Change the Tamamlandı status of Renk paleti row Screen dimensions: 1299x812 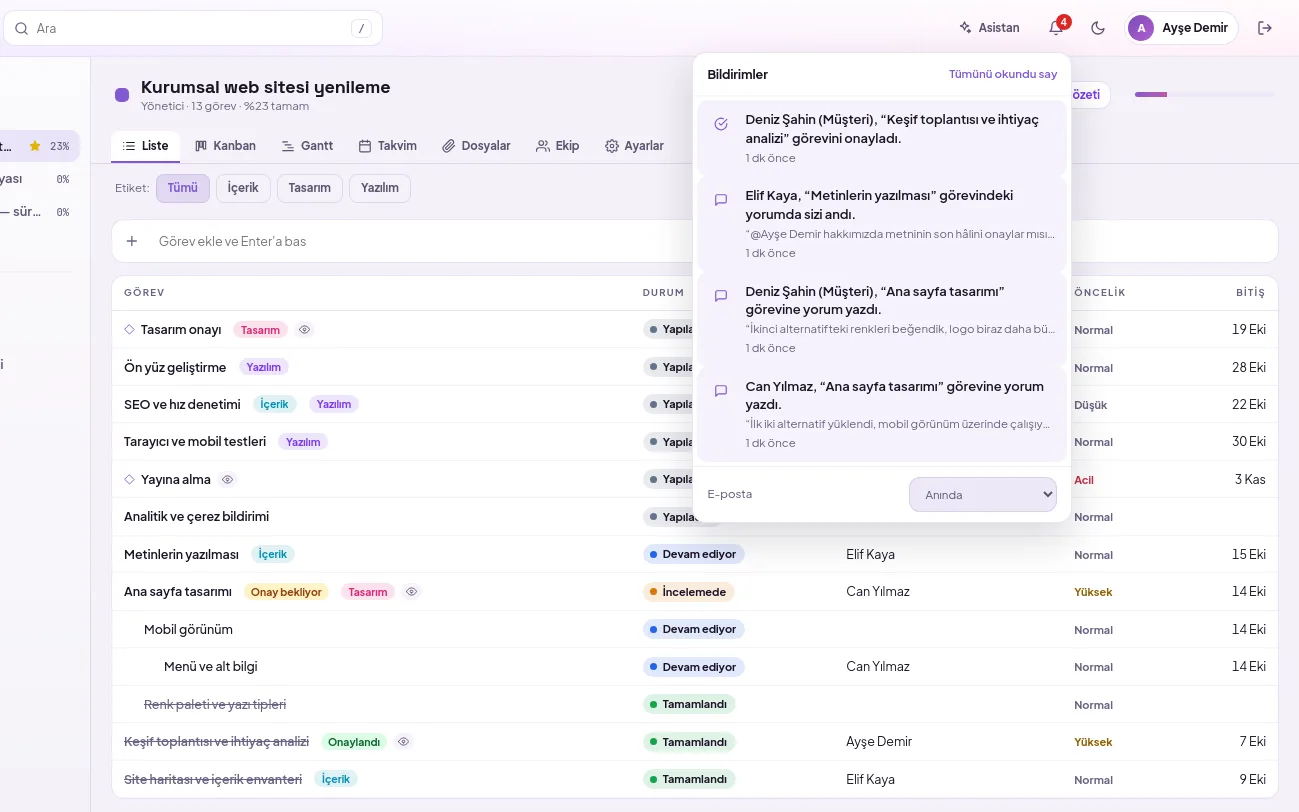[689, 705]
